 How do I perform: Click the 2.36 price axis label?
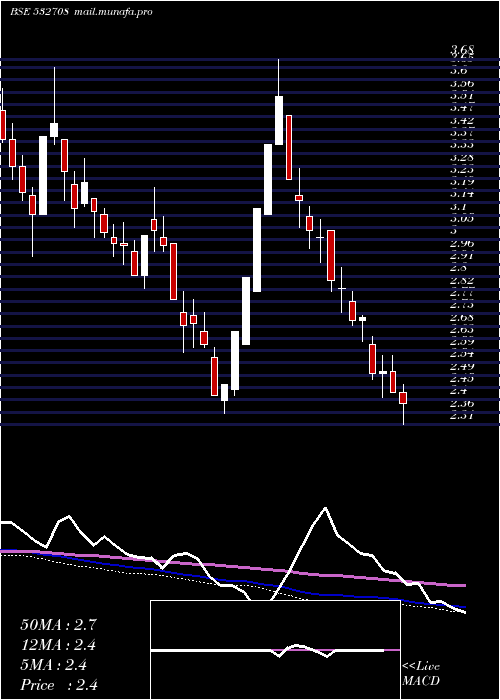pyautogui.click(x=462, y=404)
